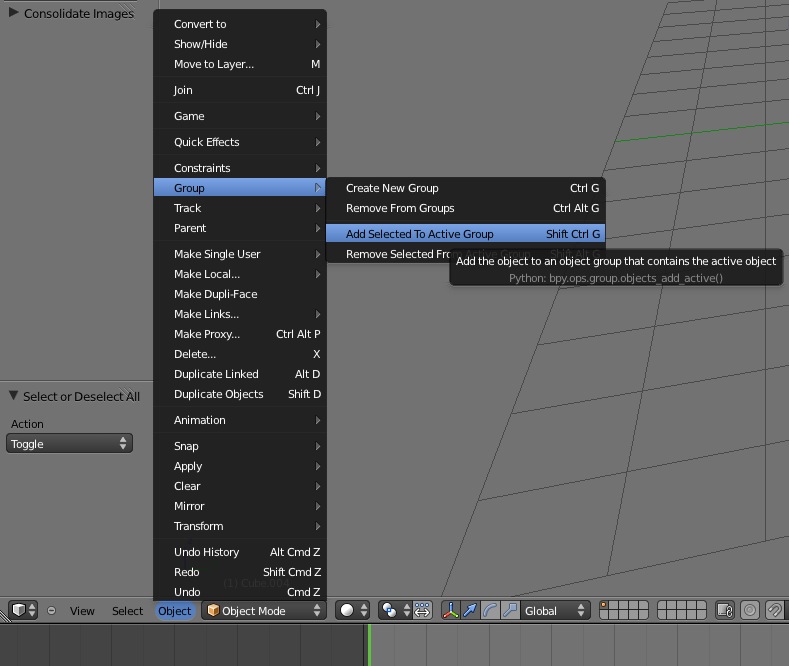
Task: Open the Mirror submenu
Action: point(240,507)
